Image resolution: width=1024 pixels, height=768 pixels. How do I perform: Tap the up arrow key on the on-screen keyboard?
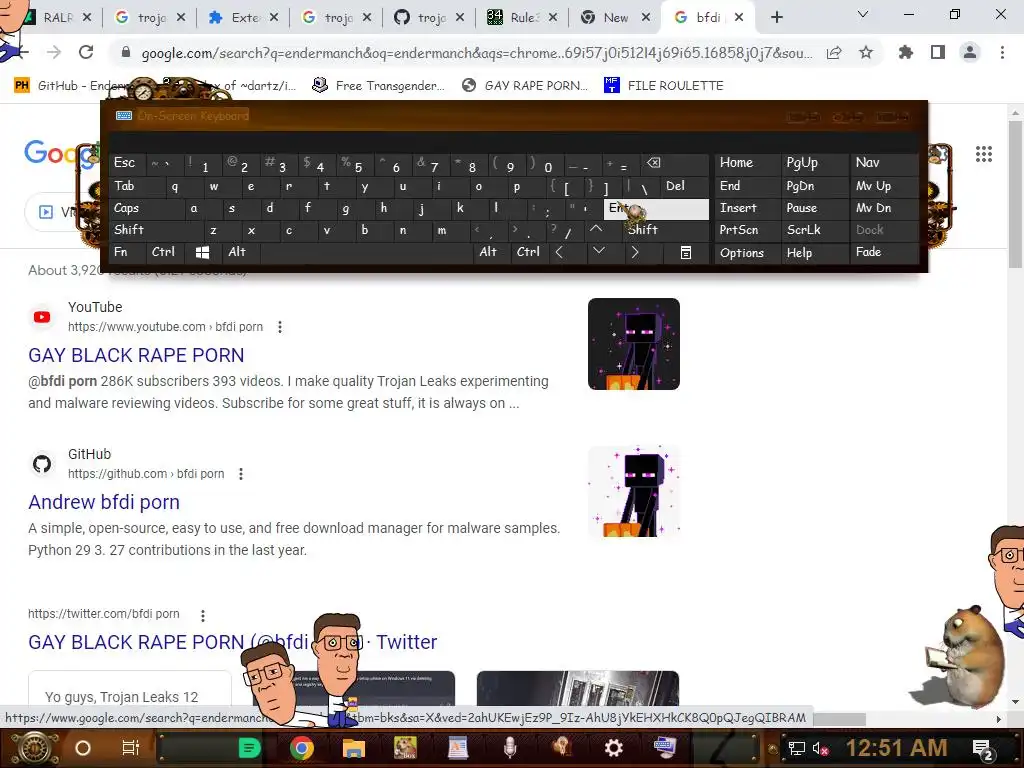pos(596,229)
